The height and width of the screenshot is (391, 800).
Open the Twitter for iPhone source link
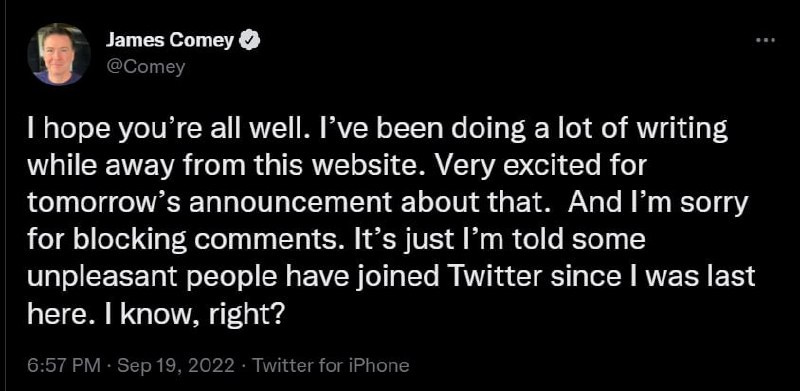click(x=331, y=365)
